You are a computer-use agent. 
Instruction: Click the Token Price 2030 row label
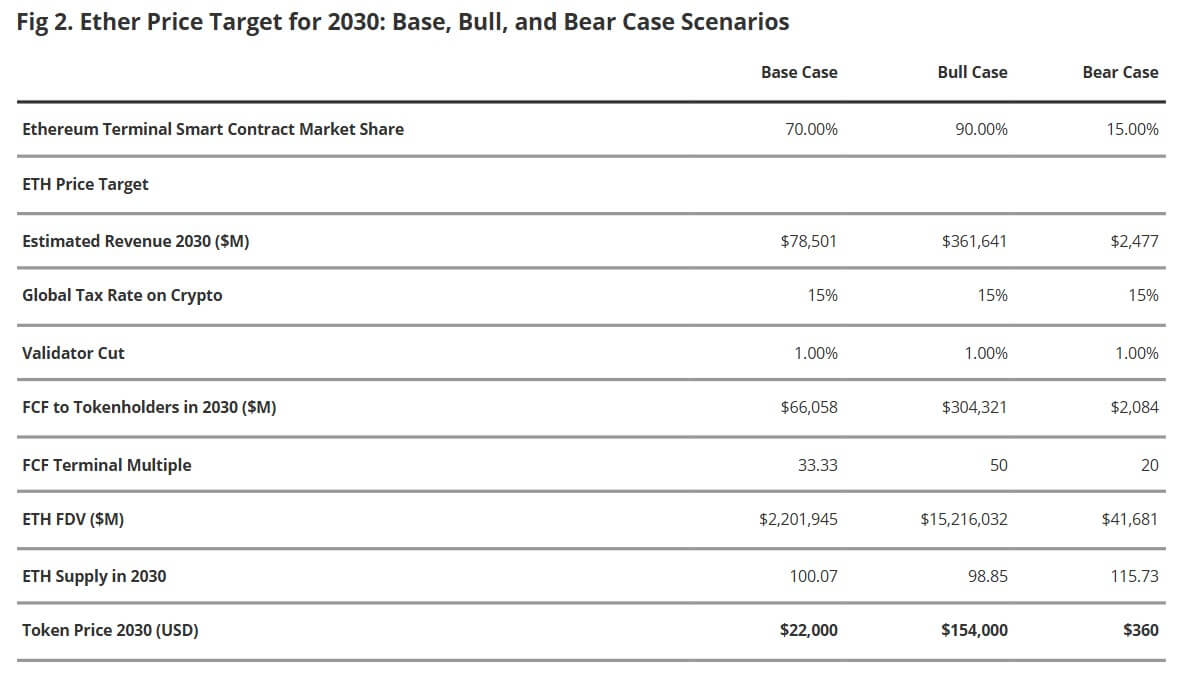click(x=110, y=630)
